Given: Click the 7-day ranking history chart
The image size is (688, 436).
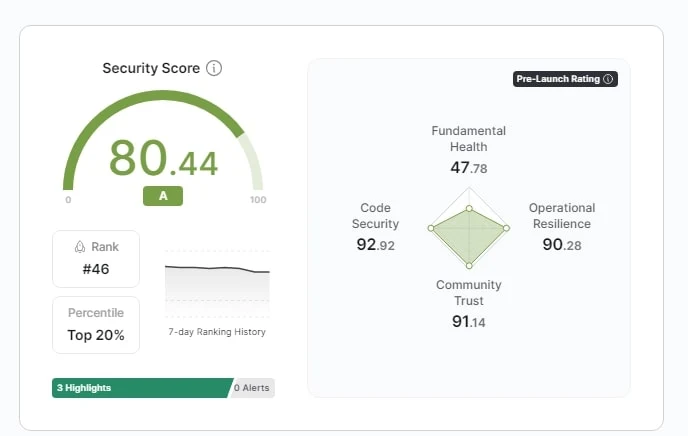Looking at the screenshot, I should (217, 284).
